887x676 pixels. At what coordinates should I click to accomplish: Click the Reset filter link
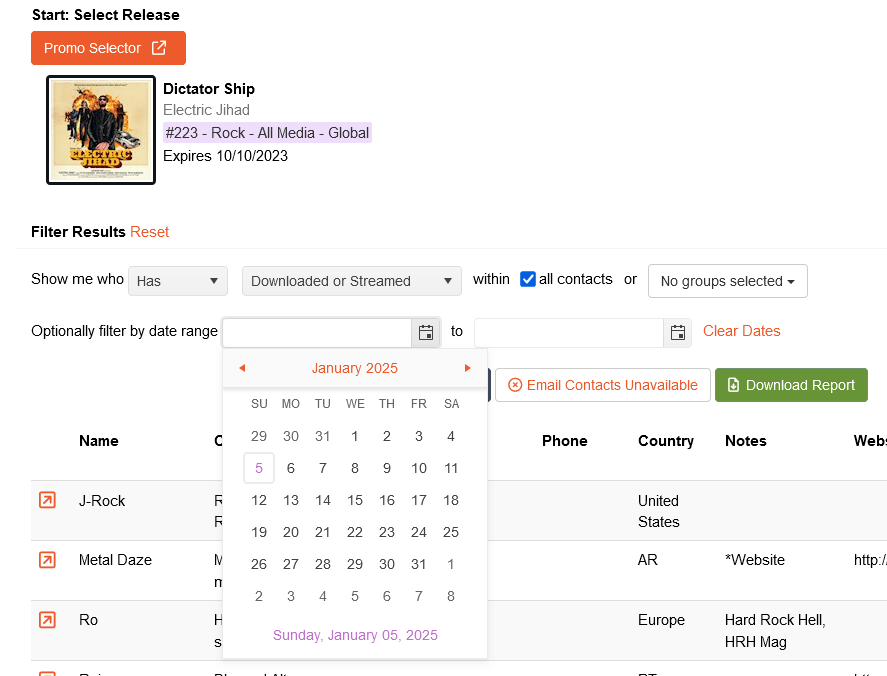[150, 232]
